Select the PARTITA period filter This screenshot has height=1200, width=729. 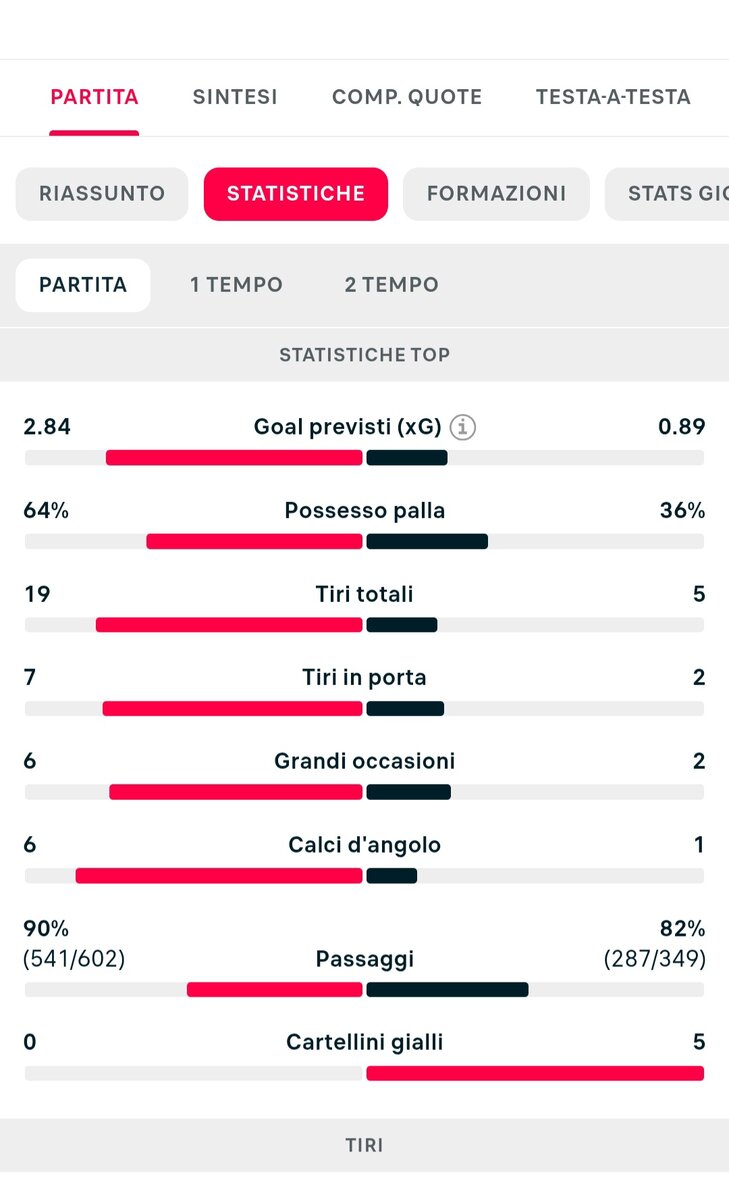pos(83,285)
